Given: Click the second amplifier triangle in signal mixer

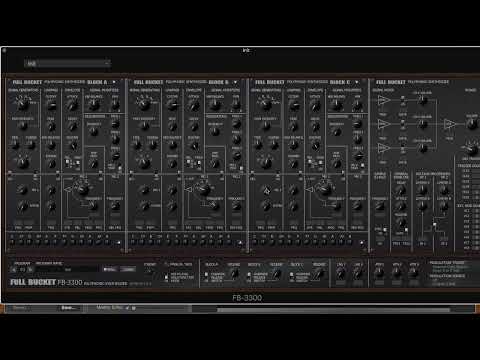Looking at the screenshot, I should point(383,124).
